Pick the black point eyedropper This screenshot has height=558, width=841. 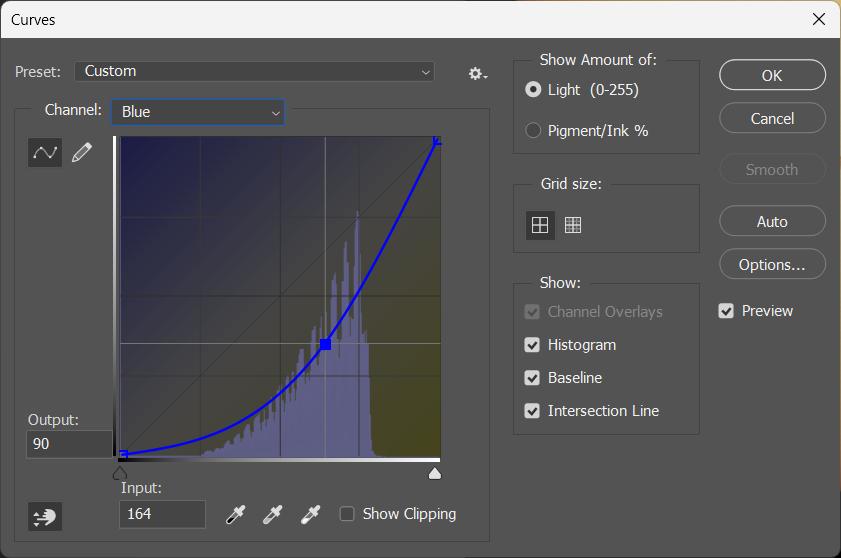[235, 515]
